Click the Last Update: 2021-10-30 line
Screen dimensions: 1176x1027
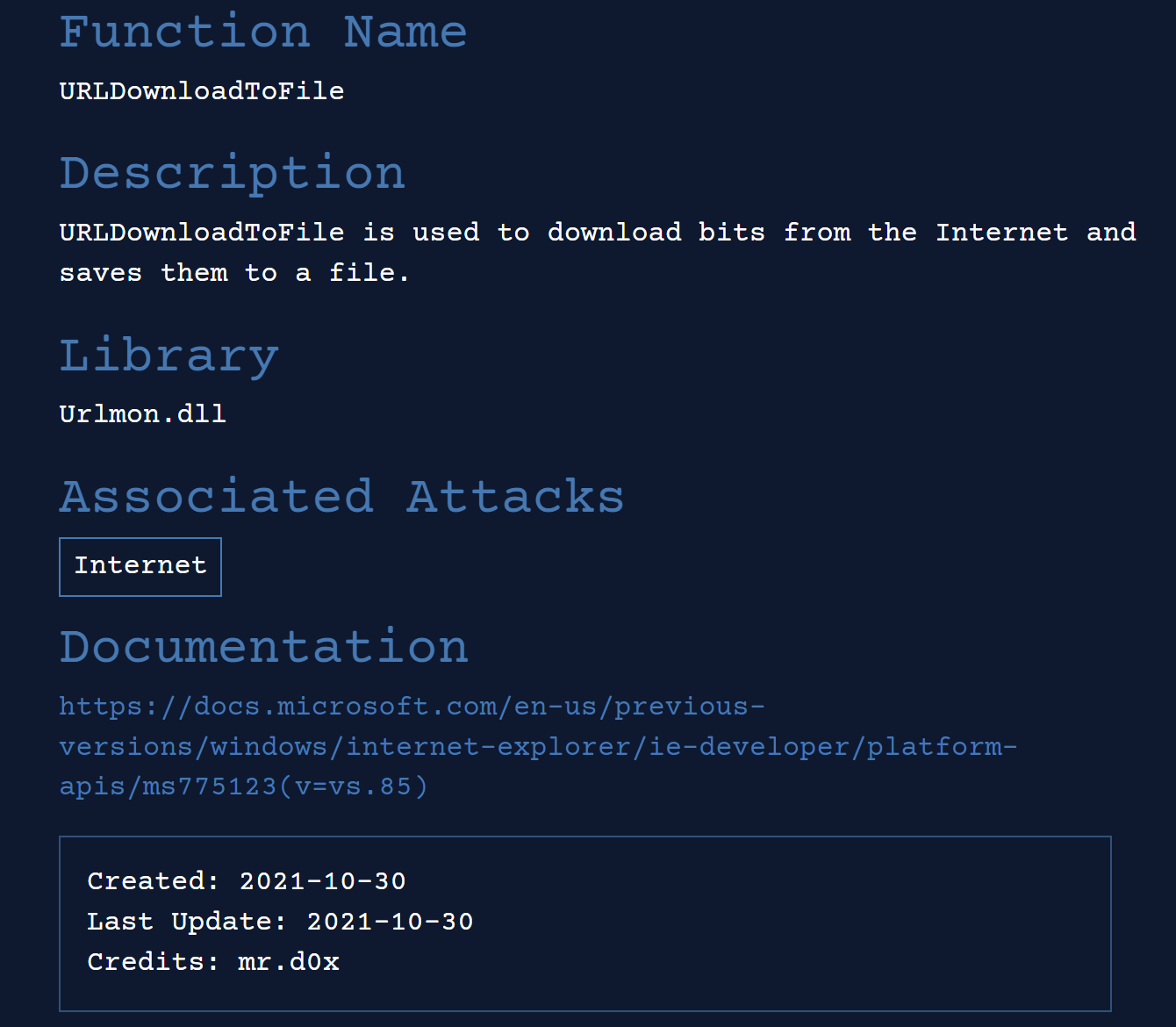280,922
